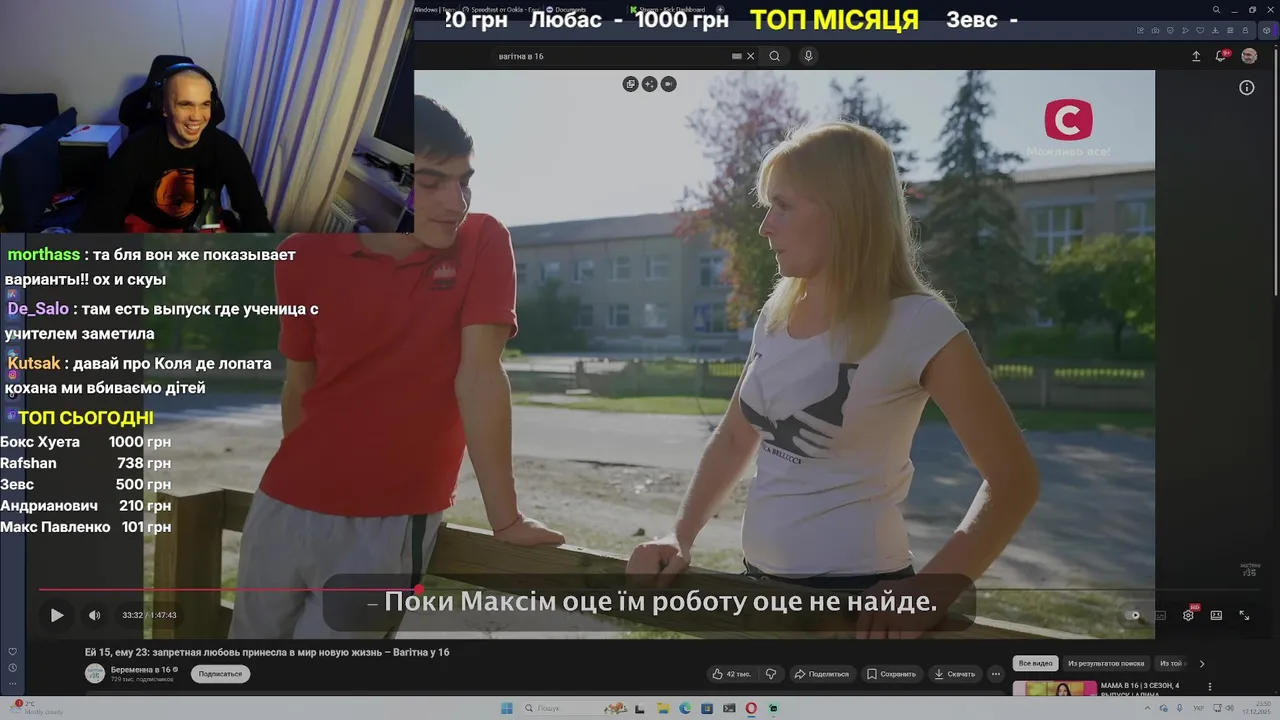Open File Explorer in the taskbar
The height and width of the screenshot is (720, 1280).
[663, 708]
